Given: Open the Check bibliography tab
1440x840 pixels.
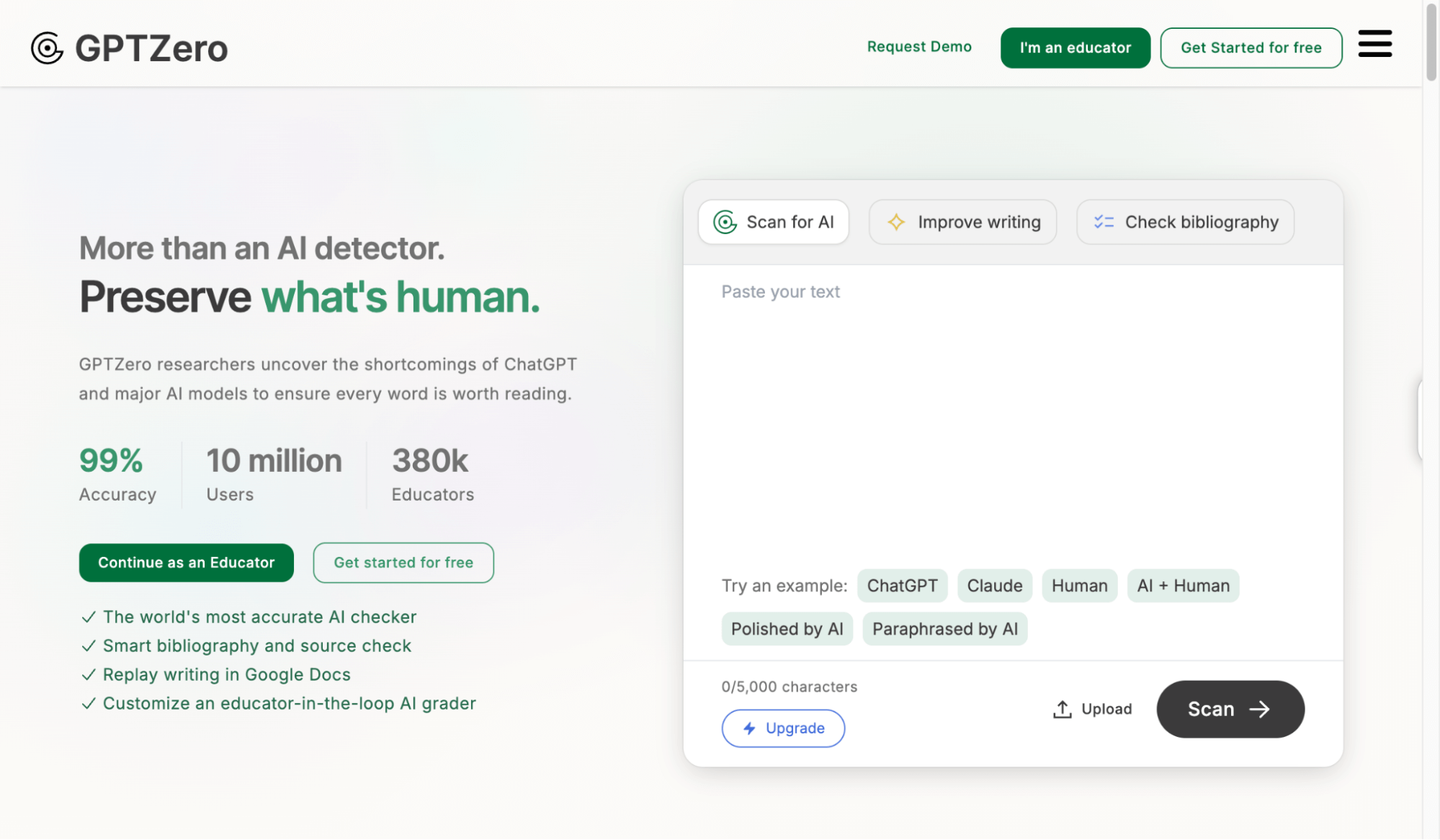Looking at the screenshot, I should (1185, 222).
